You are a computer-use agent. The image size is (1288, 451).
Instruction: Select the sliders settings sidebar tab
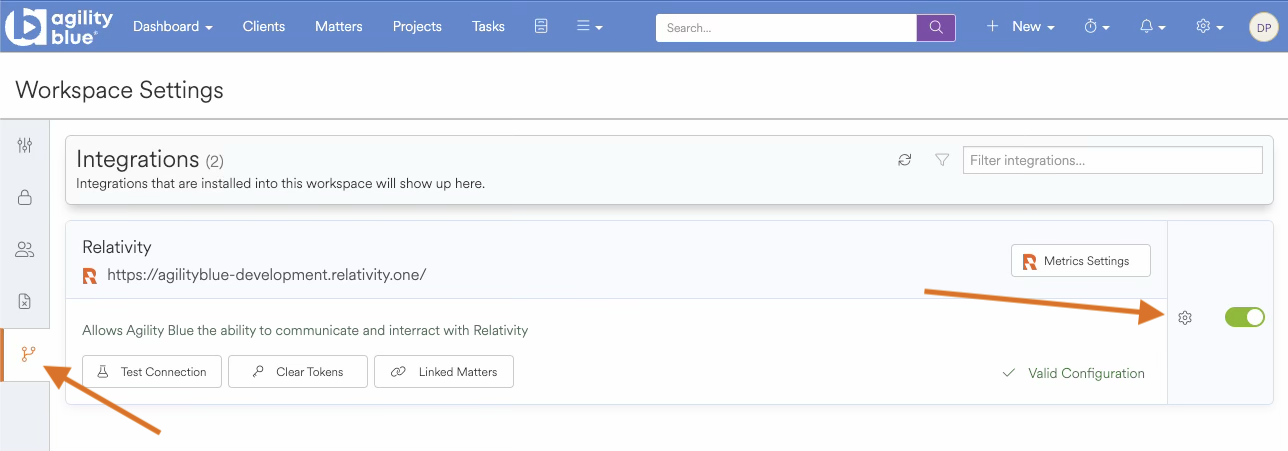[25, 146]
